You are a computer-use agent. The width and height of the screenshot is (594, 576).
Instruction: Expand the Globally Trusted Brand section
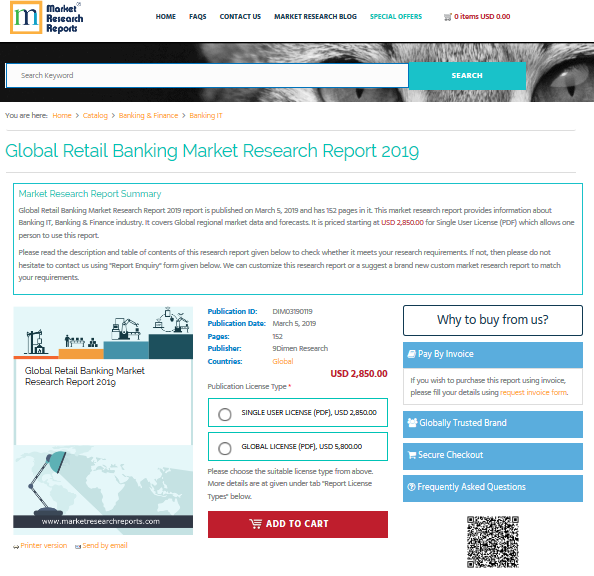click(493, 424)
